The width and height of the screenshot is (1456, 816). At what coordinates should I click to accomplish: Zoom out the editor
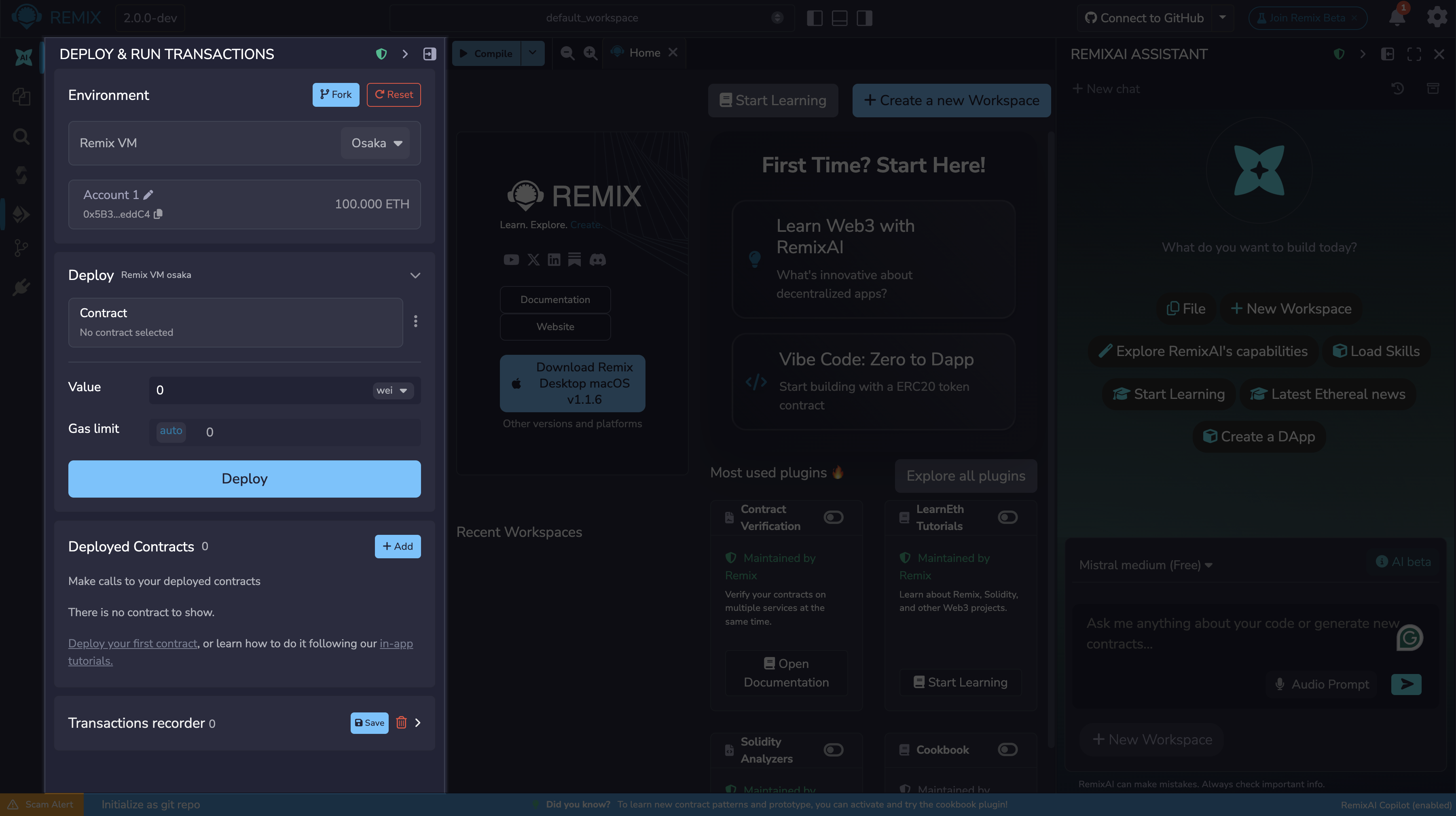pos(567,53)
